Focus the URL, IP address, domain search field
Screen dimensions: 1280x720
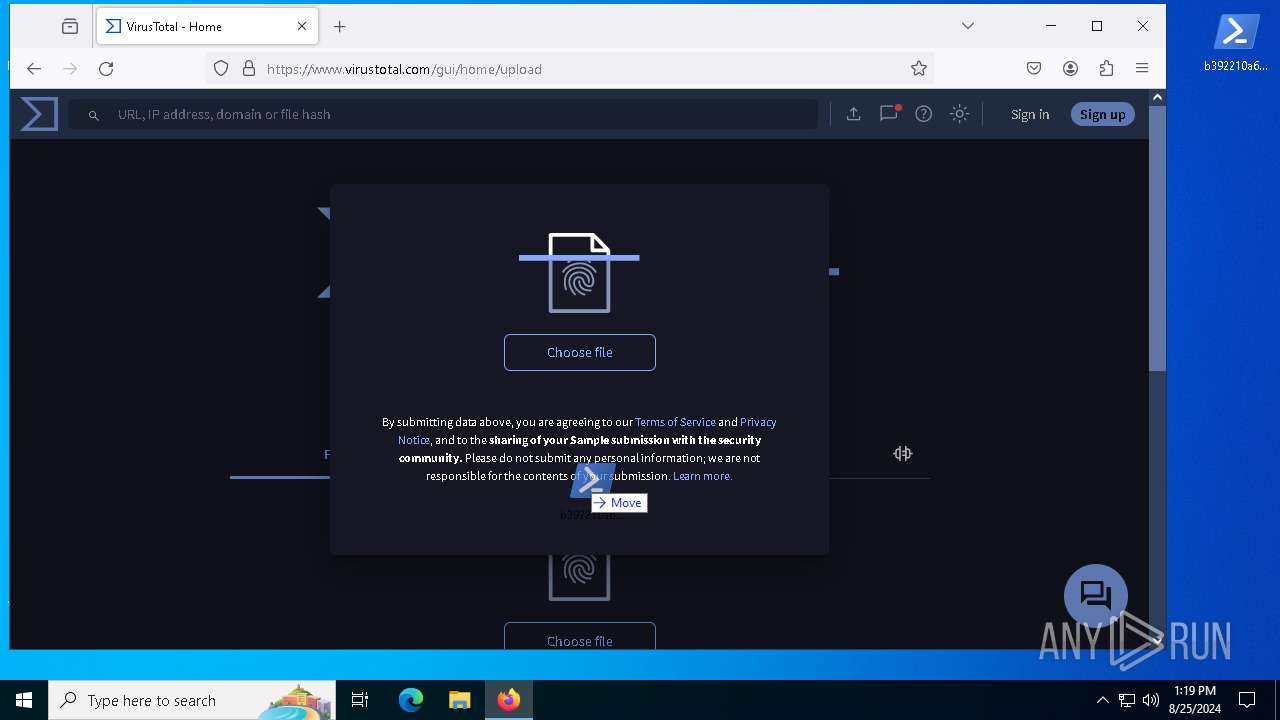[x=443, y=114]
